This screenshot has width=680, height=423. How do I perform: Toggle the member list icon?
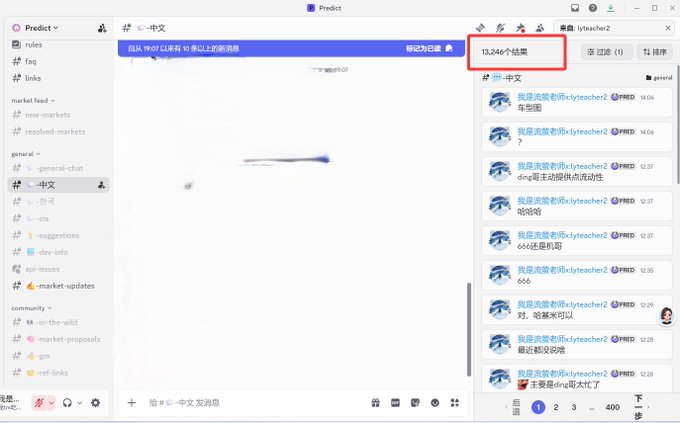(539, 28)
